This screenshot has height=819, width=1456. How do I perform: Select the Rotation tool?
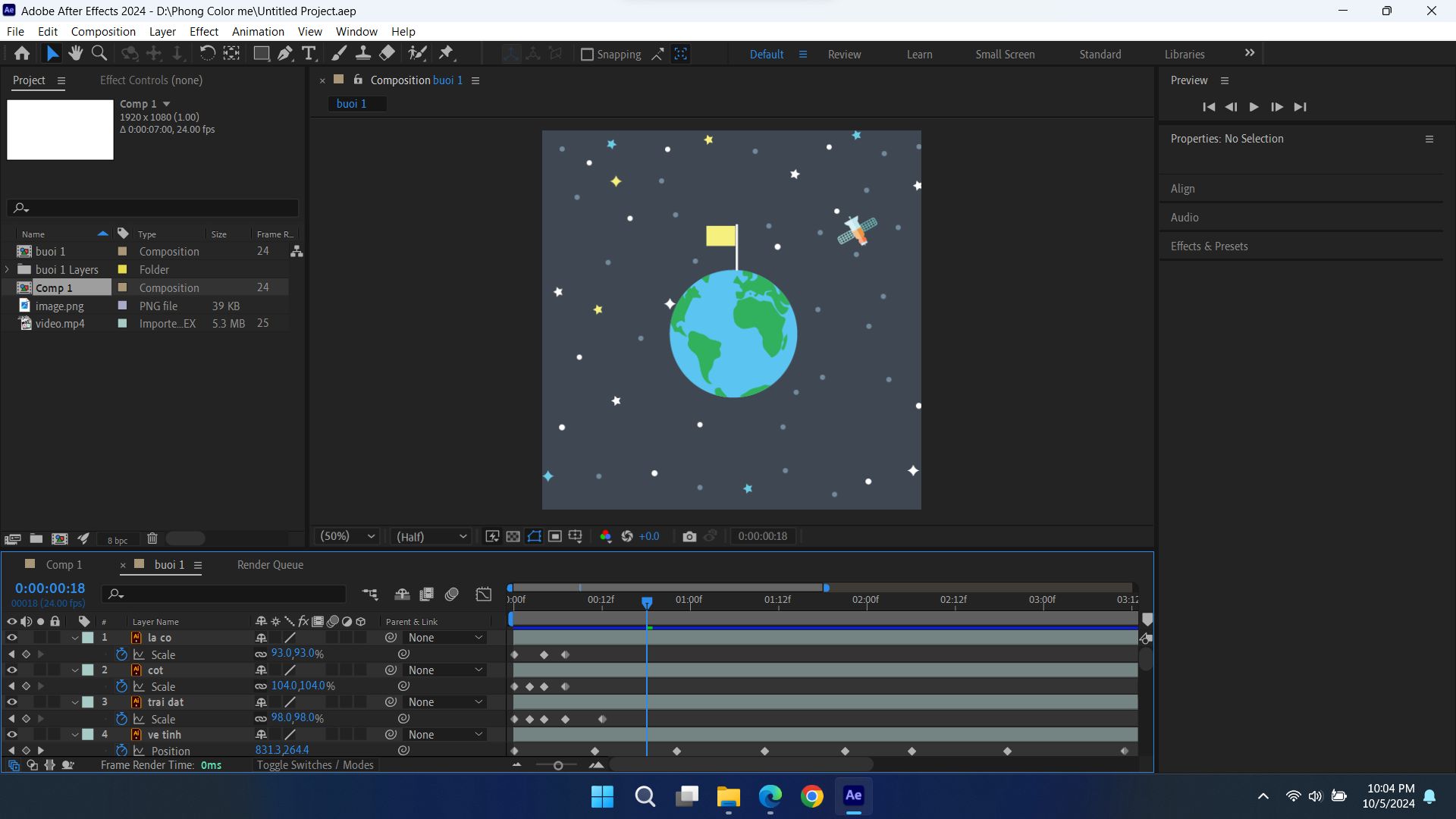click(x=207, y=53)
